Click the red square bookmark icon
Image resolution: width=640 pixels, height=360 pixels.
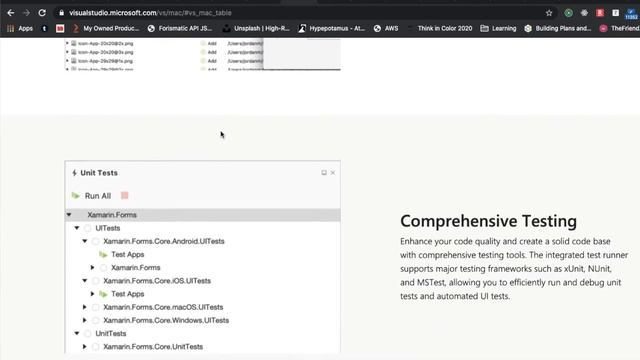click(60, 29)
